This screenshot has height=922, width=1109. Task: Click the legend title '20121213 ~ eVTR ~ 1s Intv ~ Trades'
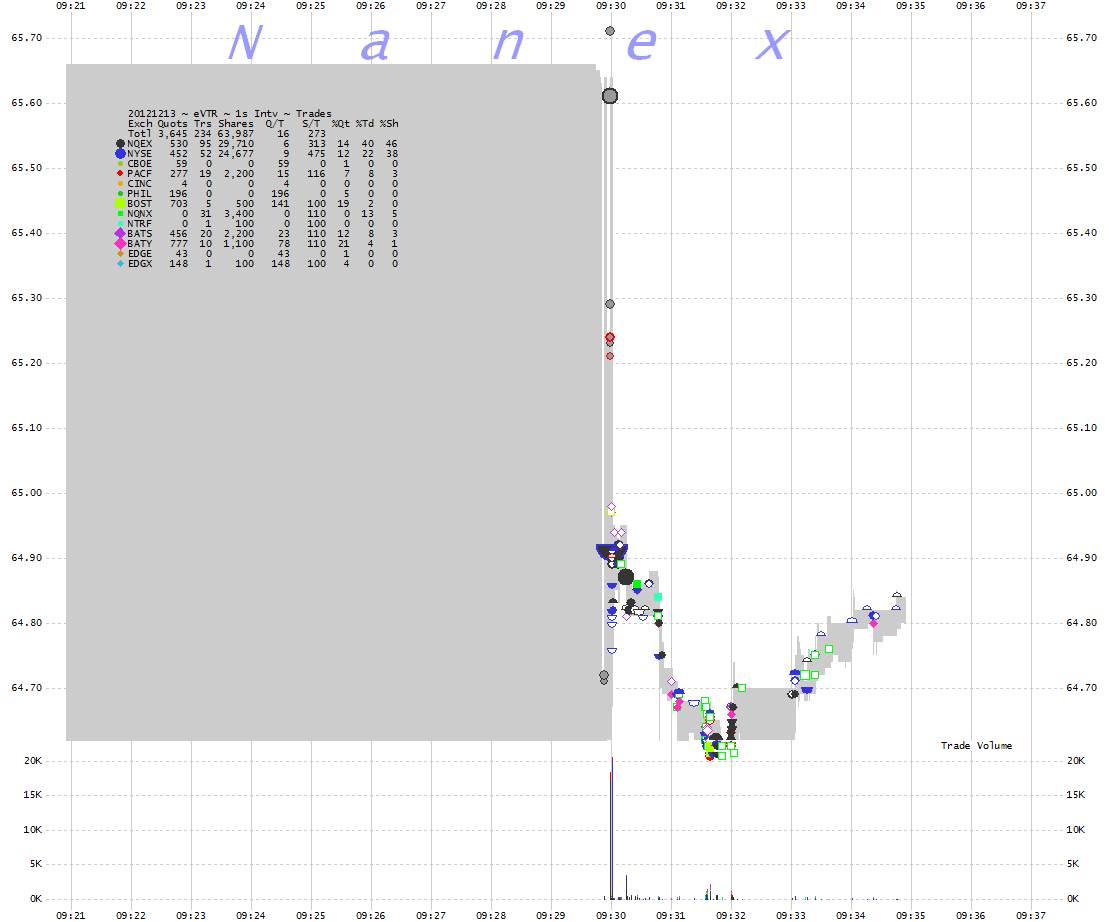230,113
